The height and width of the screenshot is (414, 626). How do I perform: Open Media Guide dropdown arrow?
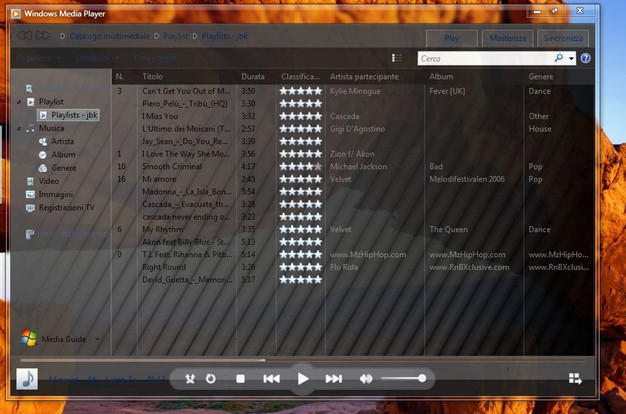pos(97,339)
